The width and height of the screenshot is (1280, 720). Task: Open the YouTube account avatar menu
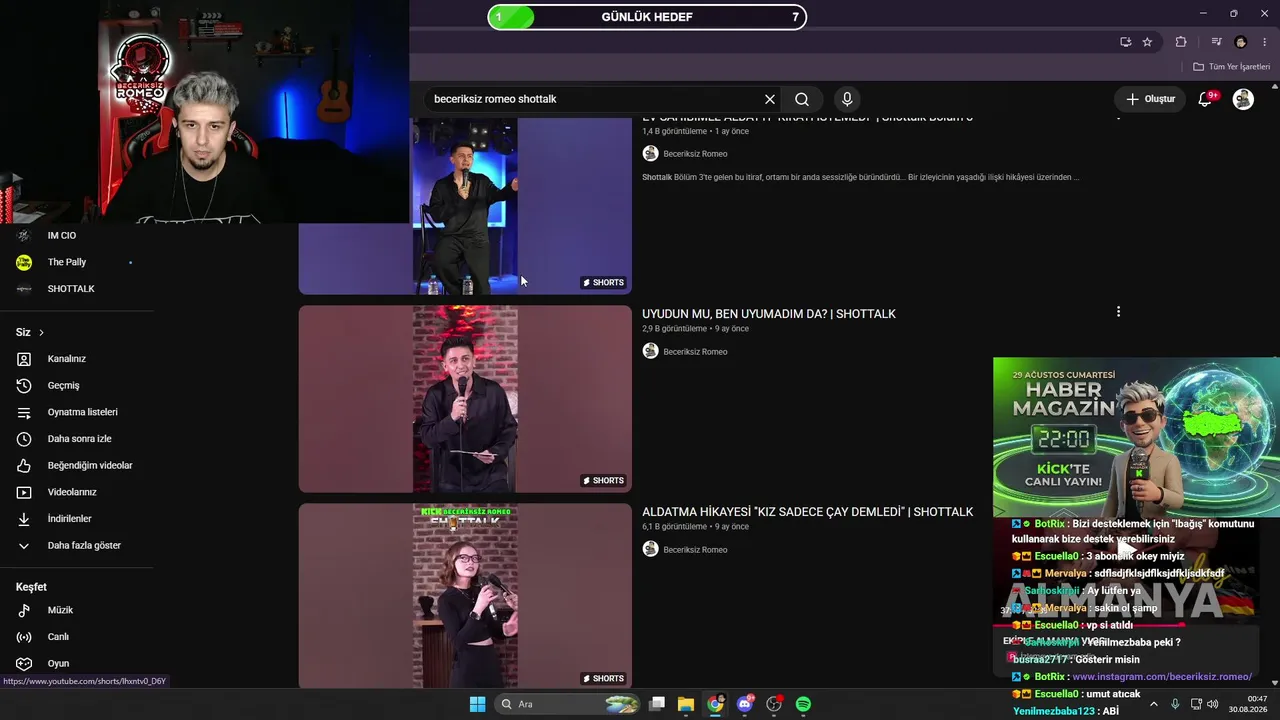tap(1243, 99)
